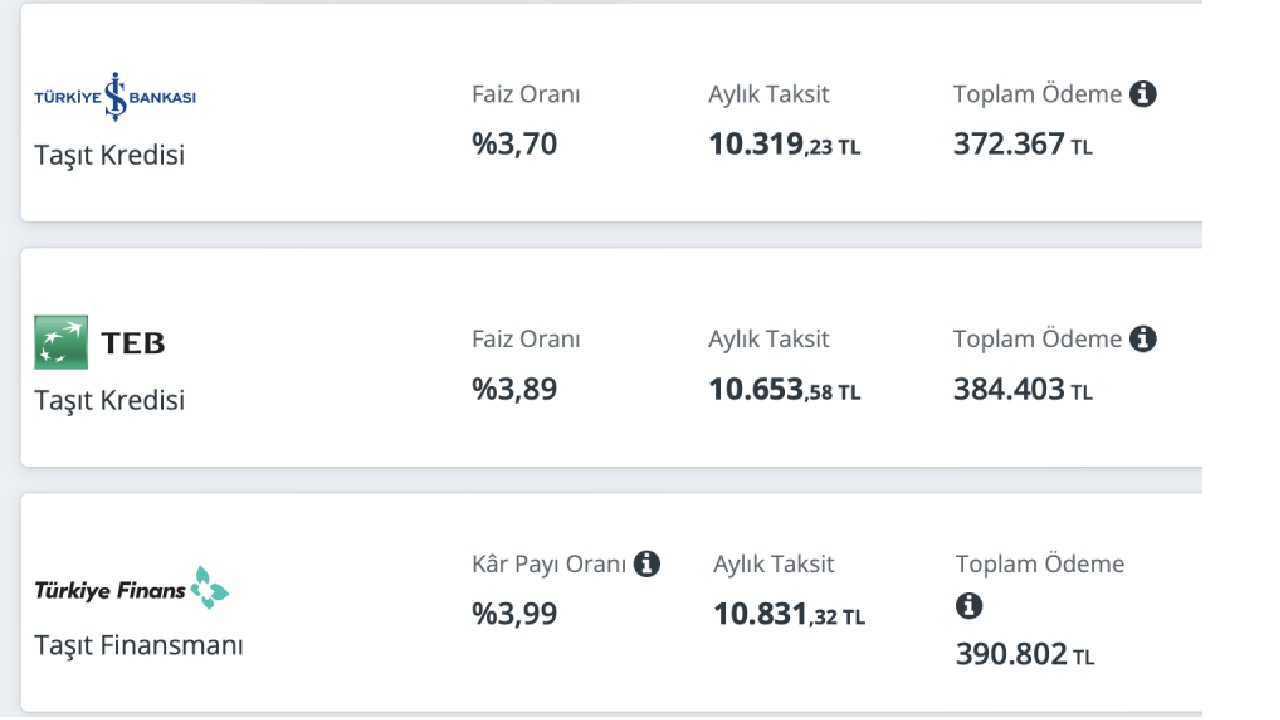Open Toplam Ödeme info icon for TEB
The image size is (1280, 720).
coord(1143,339)
